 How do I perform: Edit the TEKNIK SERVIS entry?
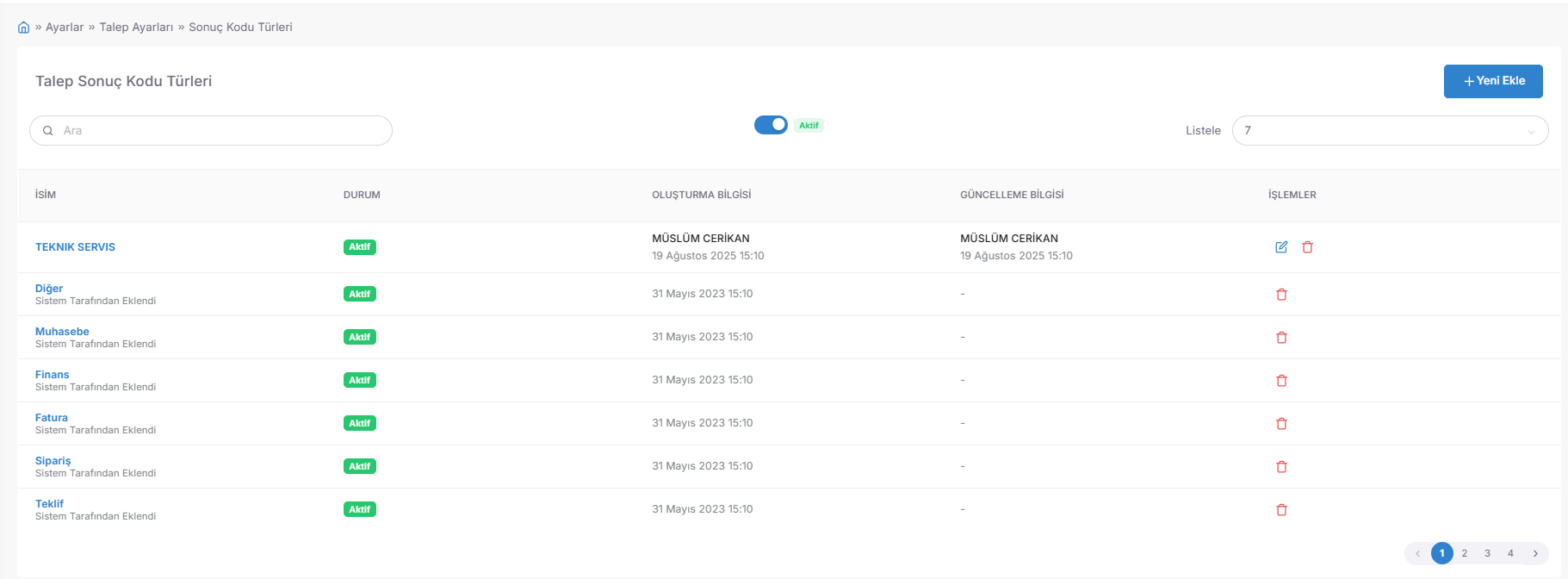coord(1281,247)
